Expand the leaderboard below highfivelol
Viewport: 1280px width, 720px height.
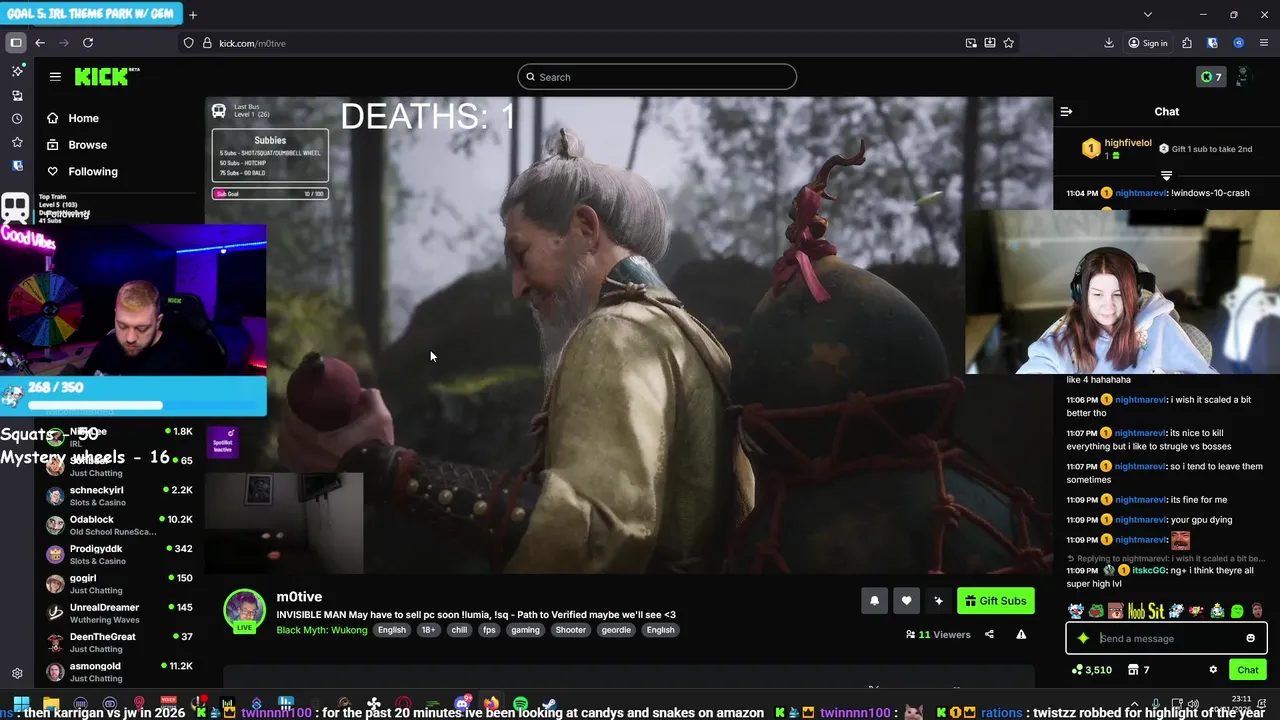pyautogui.click(x=1166, y=176)
